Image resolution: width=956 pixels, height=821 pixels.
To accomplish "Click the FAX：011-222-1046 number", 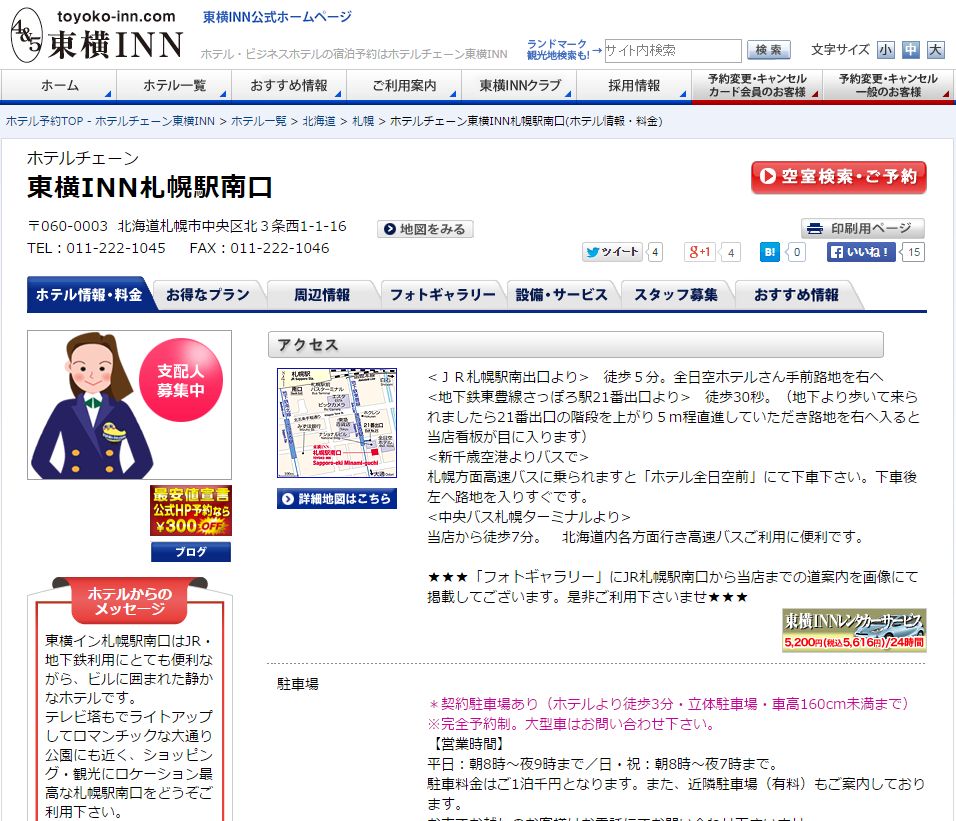I will coord(259,248).
